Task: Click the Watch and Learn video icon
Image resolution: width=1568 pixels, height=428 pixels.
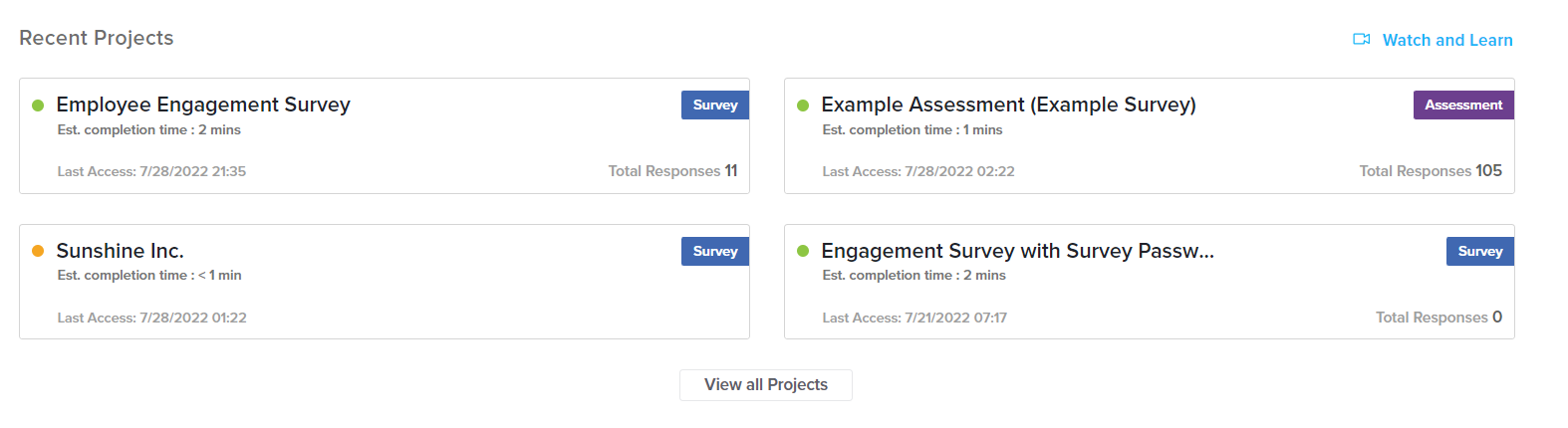Action: coord(1361,40)
